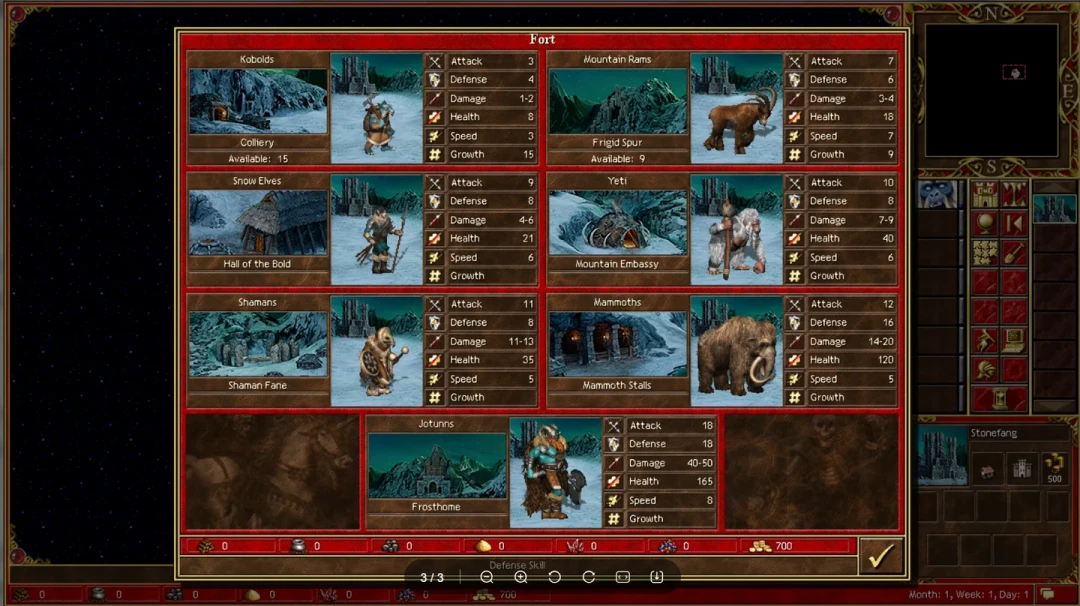
Task: Rotate the image clockwise
Action: 588,577
